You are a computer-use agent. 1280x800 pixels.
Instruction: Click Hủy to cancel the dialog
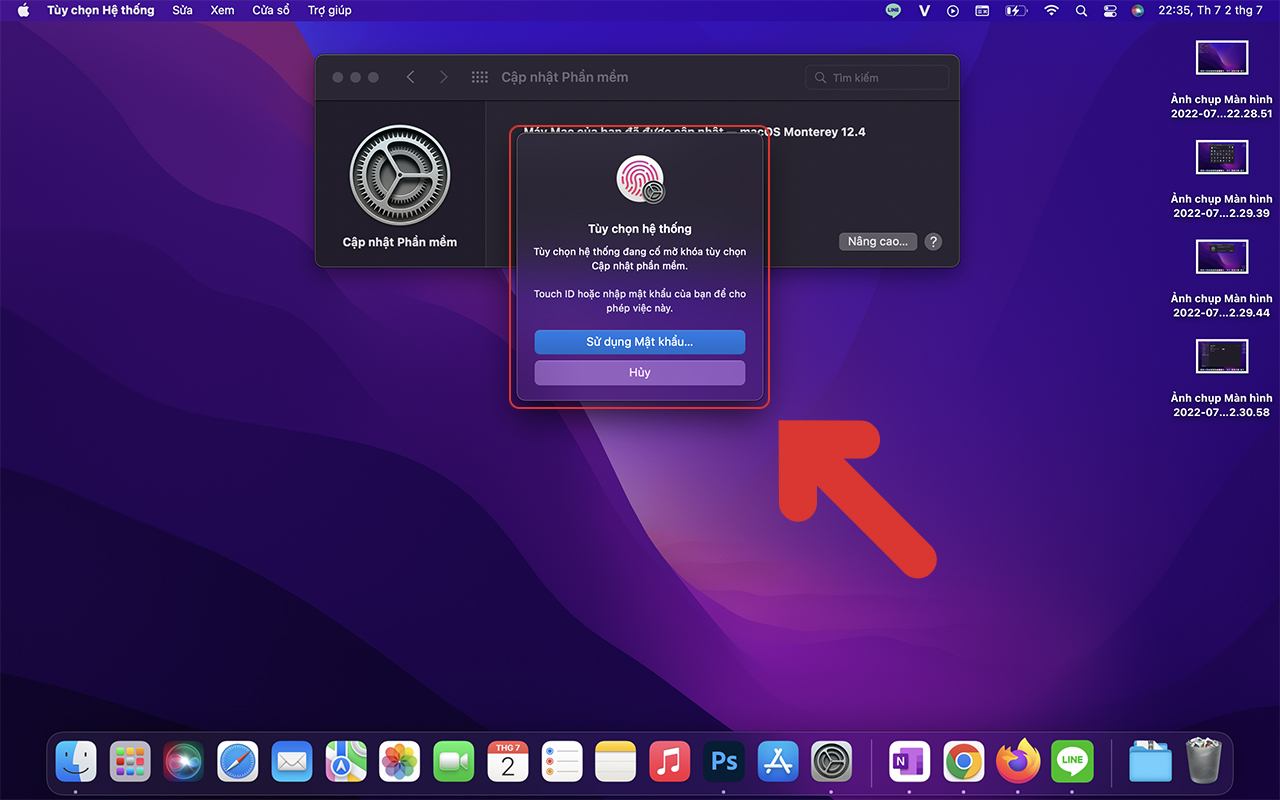click(640, 372)
